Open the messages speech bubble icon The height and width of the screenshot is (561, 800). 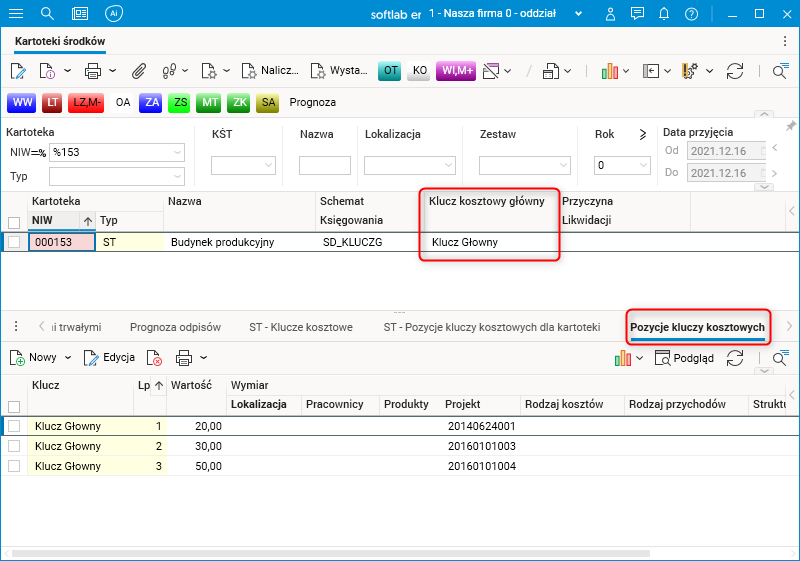635,14
